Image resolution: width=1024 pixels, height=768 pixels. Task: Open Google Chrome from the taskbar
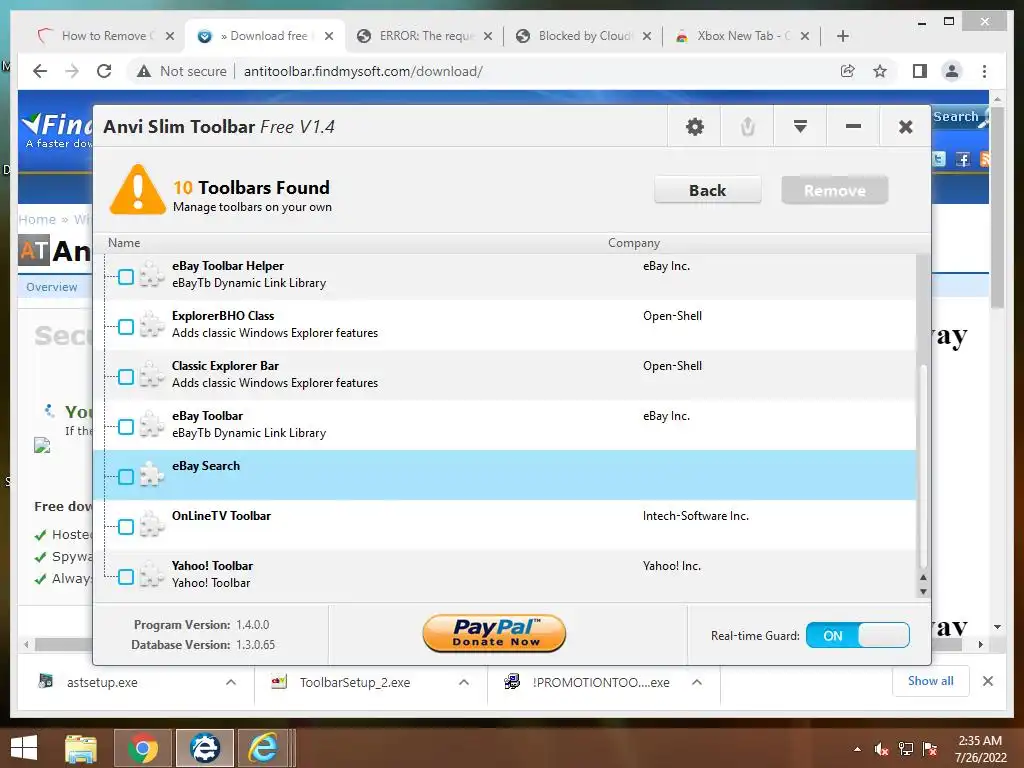142,748
